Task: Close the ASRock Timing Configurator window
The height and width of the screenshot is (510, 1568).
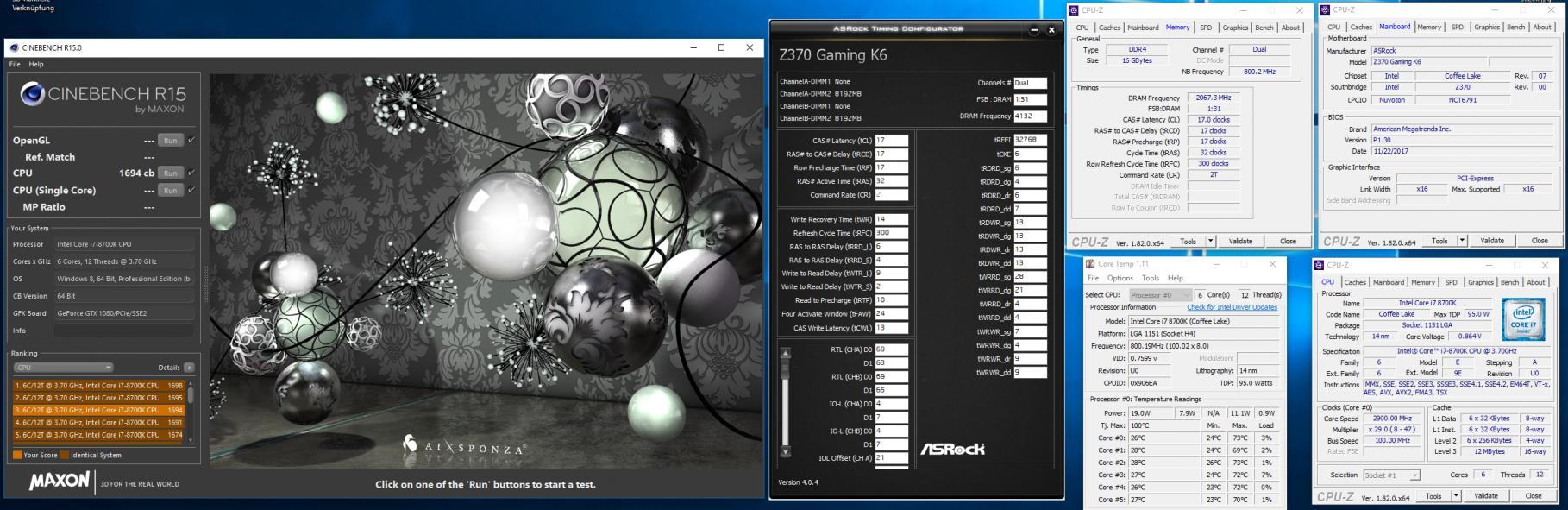Action: 1051,30
